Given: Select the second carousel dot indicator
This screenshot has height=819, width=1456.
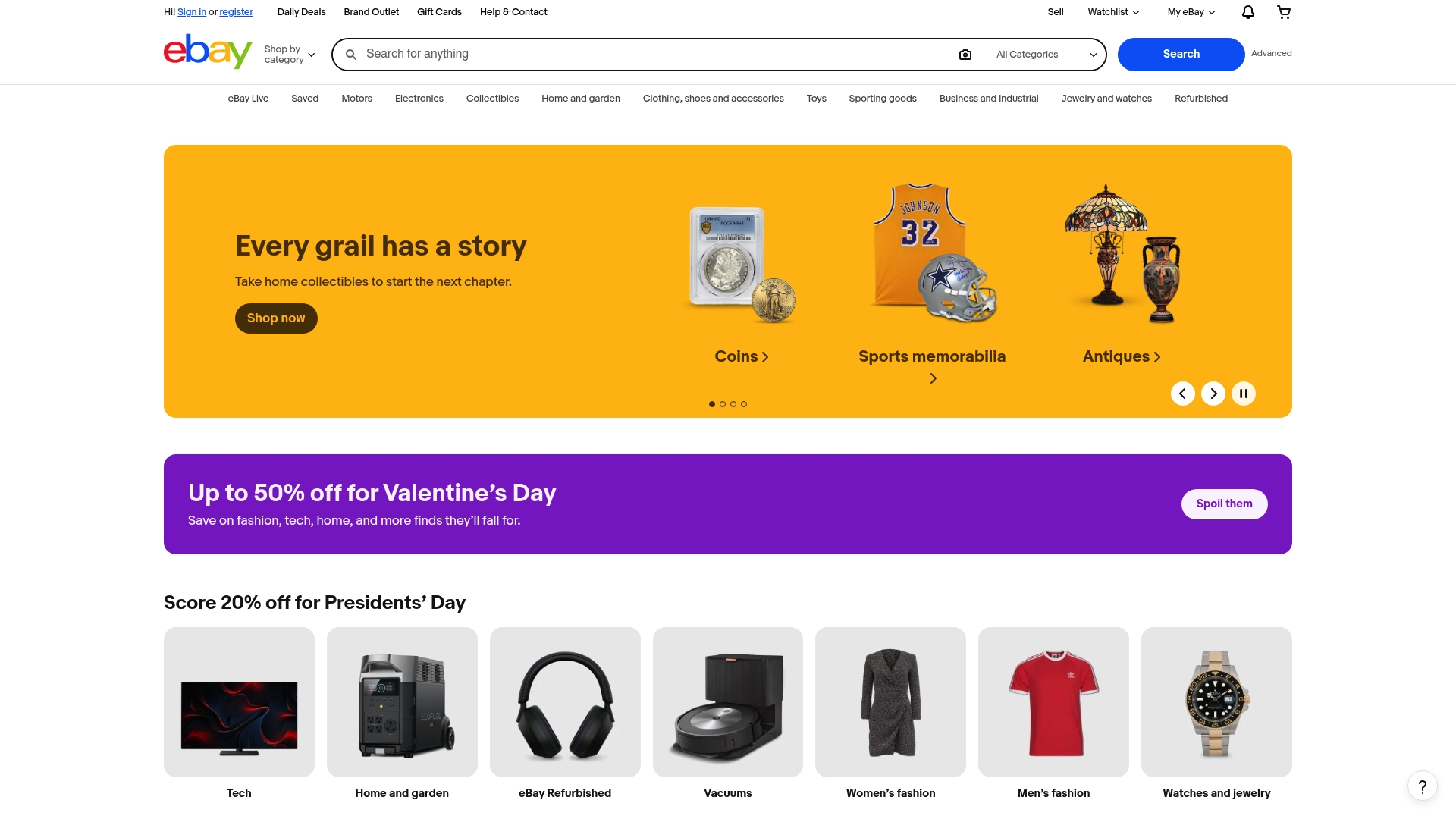Looking at the screenshot, I should click(723, 404).
